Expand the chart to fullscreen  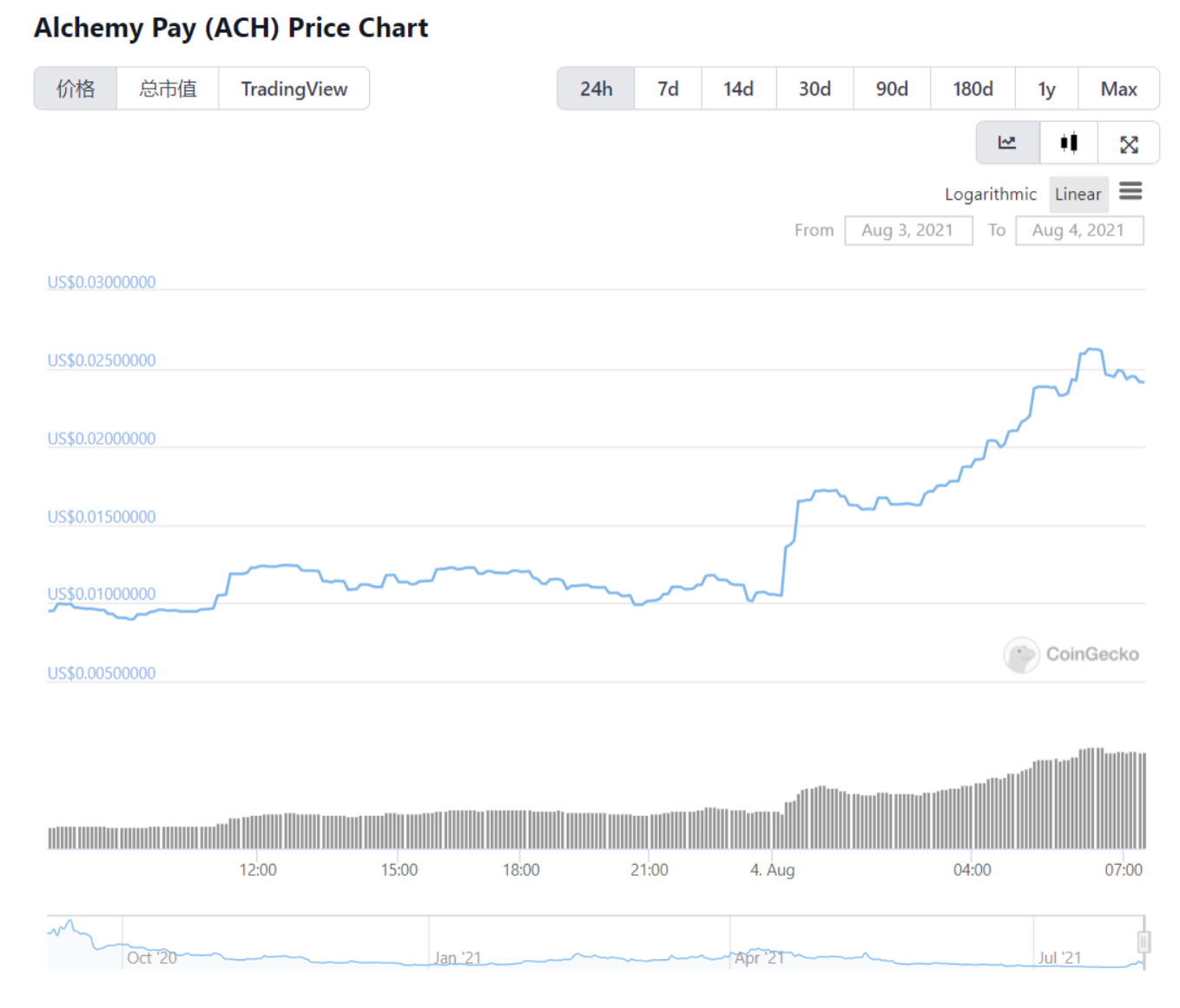click(x=1129, y=142)
